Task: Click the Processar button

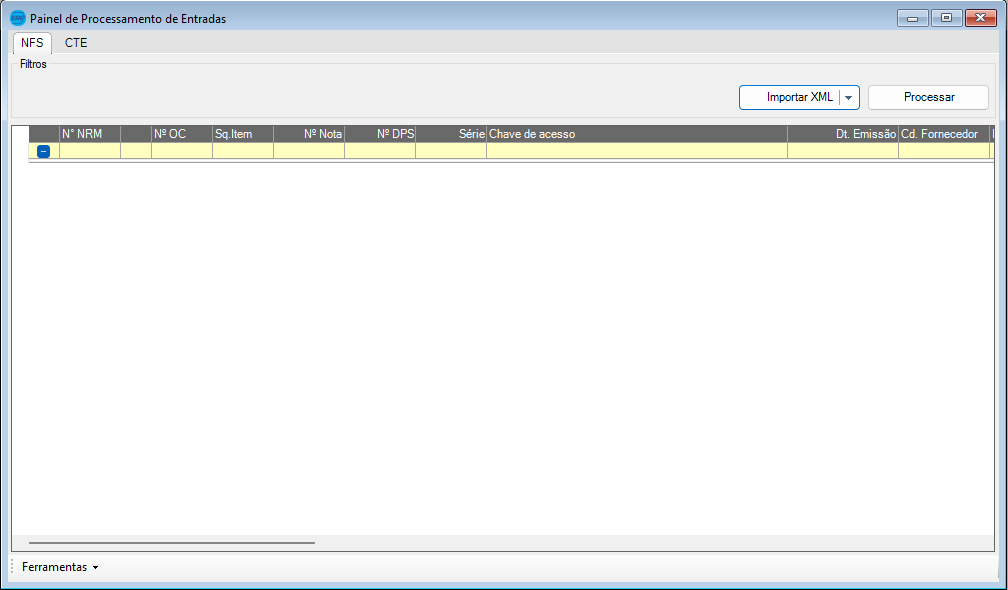Action: [928, 98]
